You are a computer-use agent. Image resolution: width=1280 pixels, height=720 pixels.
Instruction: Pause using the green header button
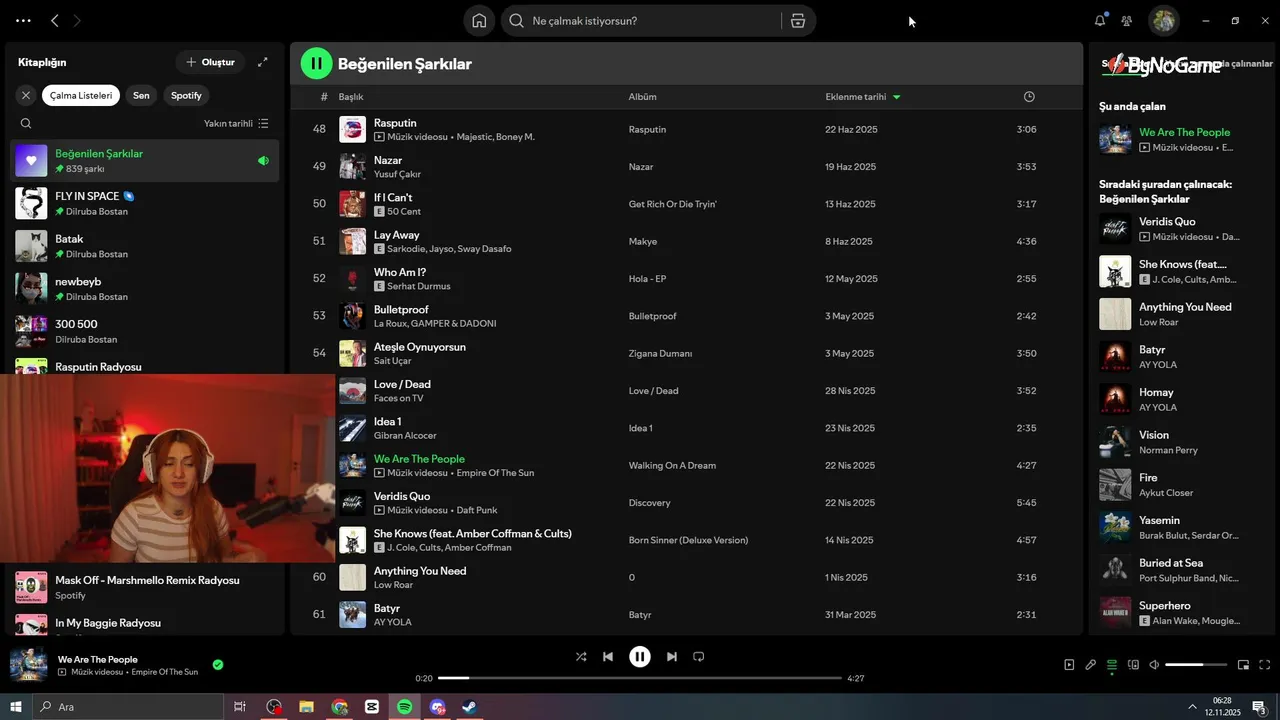click(x=316, y=64)
